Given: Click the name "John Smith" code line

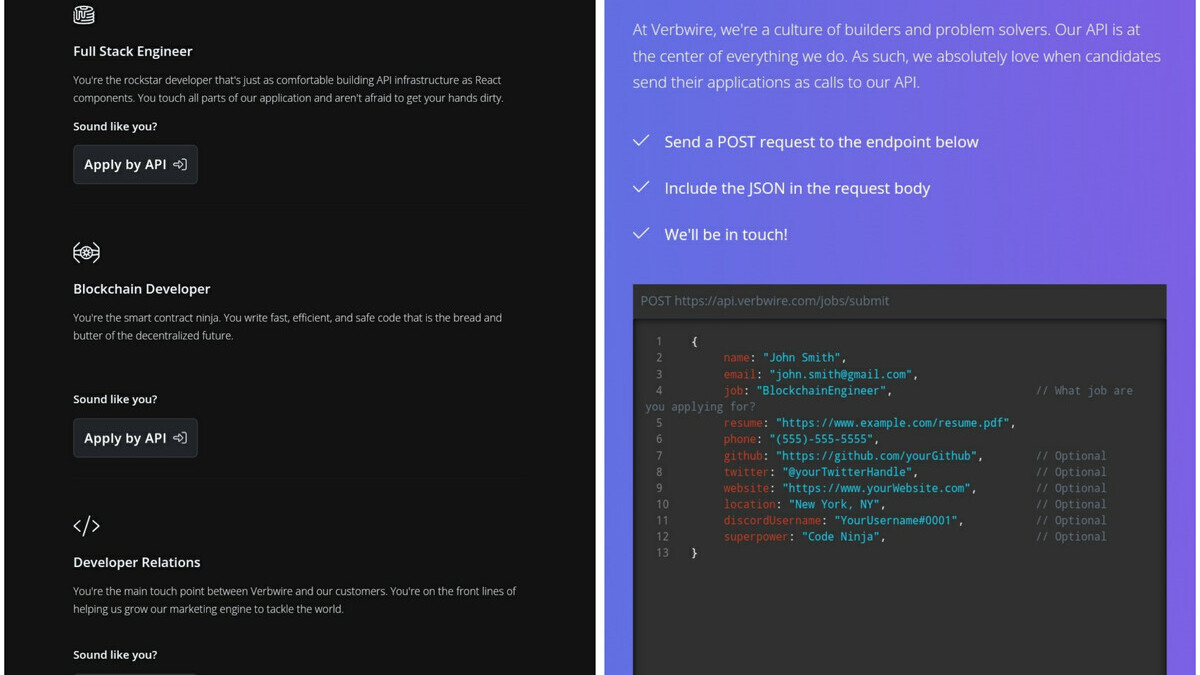Looking at the screenshot, I should tap(785, 357).
